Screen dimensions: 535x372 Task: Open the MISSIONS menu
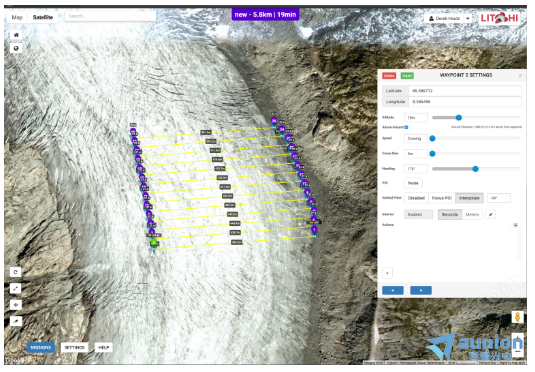(x=41, y=348)
